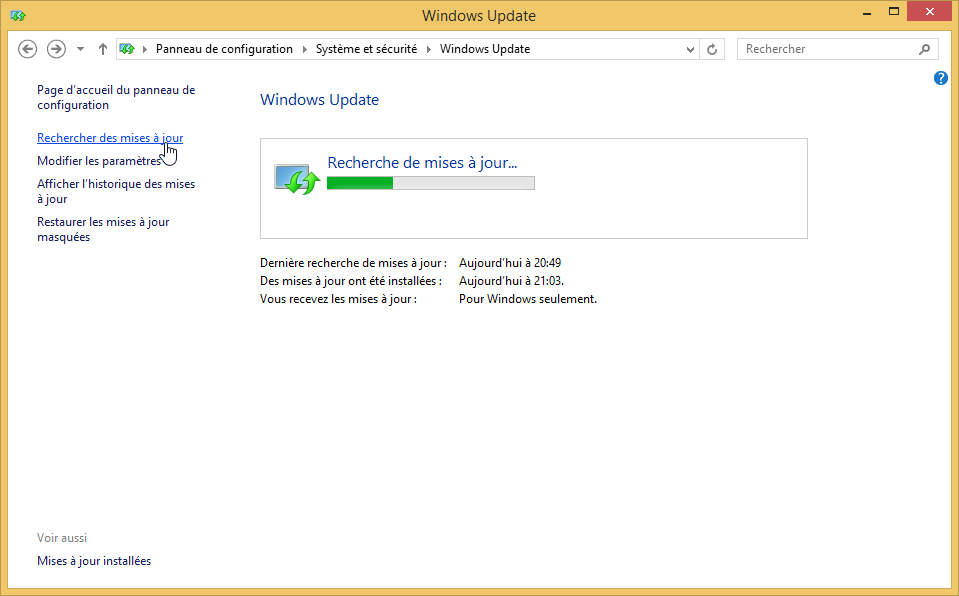Click Dernière recherche de mises à jour label

click(x=354, y=263)
